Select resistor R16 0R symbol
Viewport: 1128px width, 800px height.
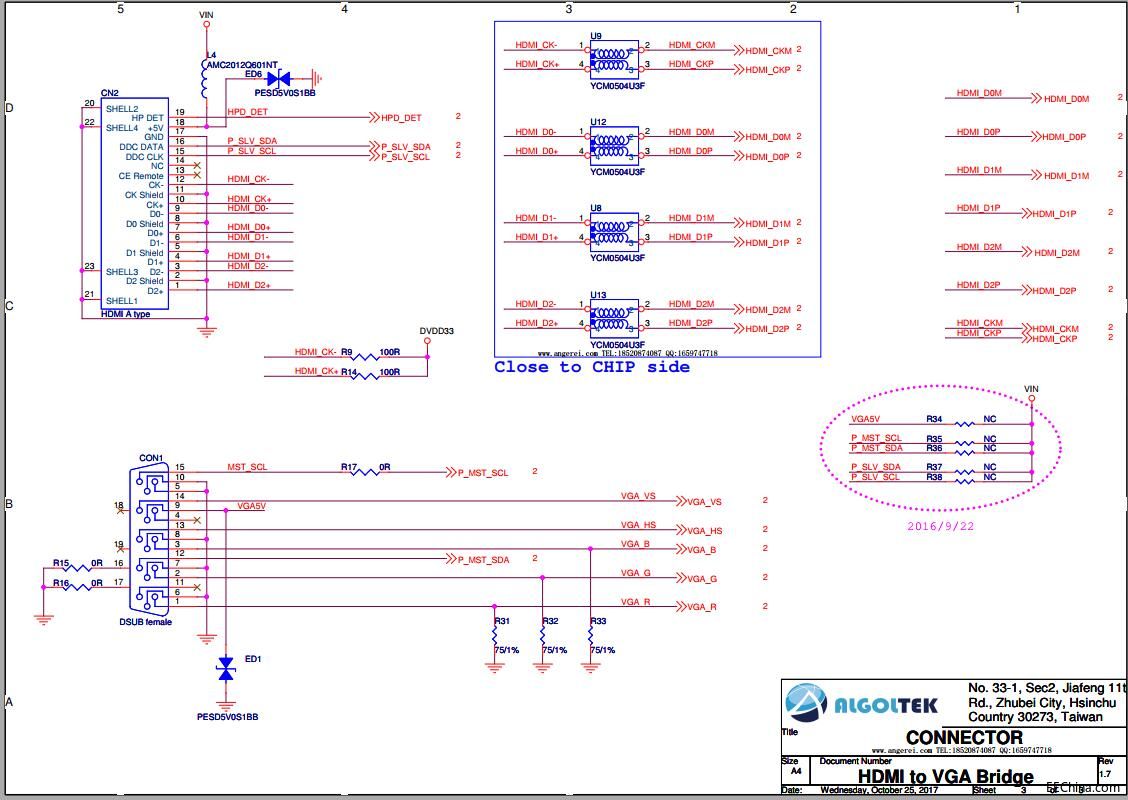(79, 587)
